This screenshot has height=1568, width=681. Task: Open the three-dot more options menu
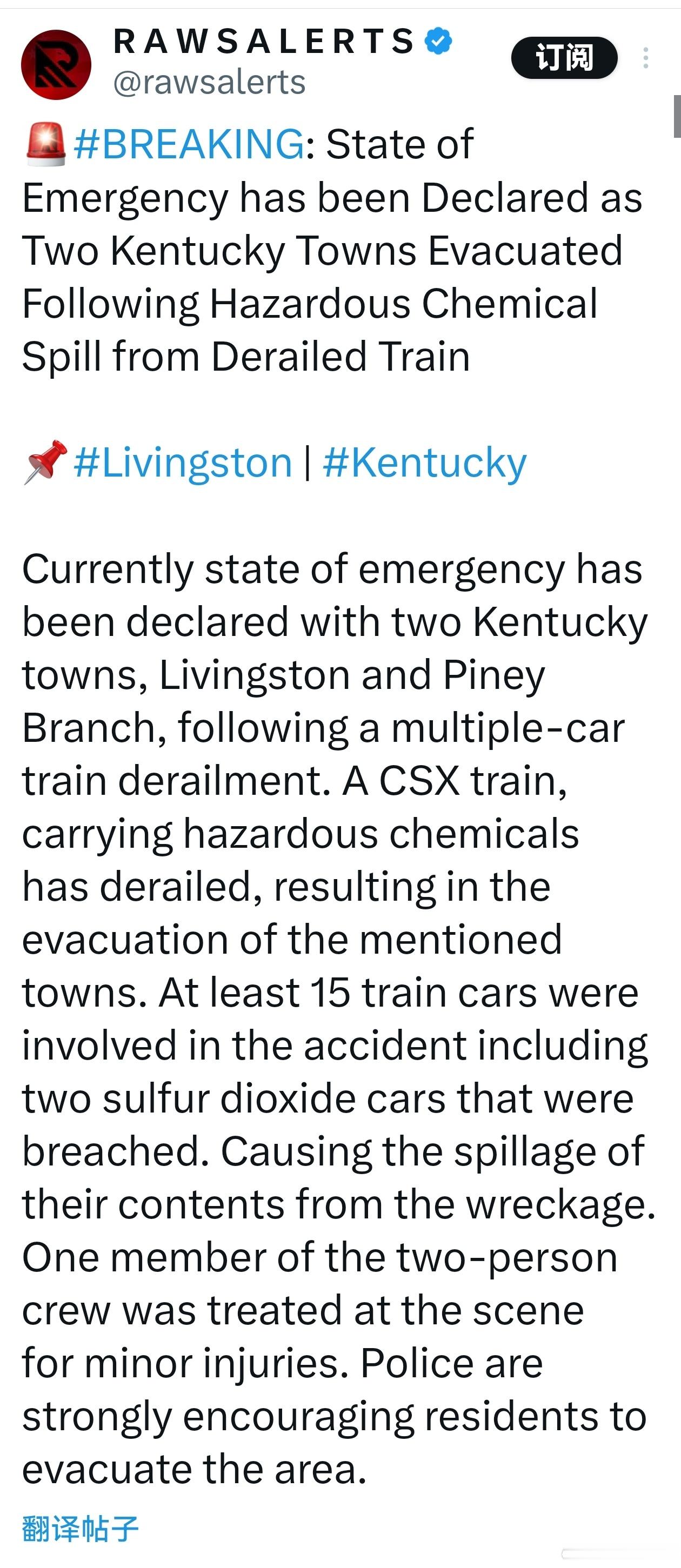646,58
